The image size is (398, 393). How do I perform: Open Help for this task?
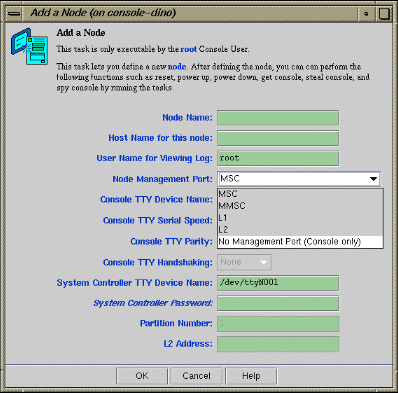tap(251, 376)
